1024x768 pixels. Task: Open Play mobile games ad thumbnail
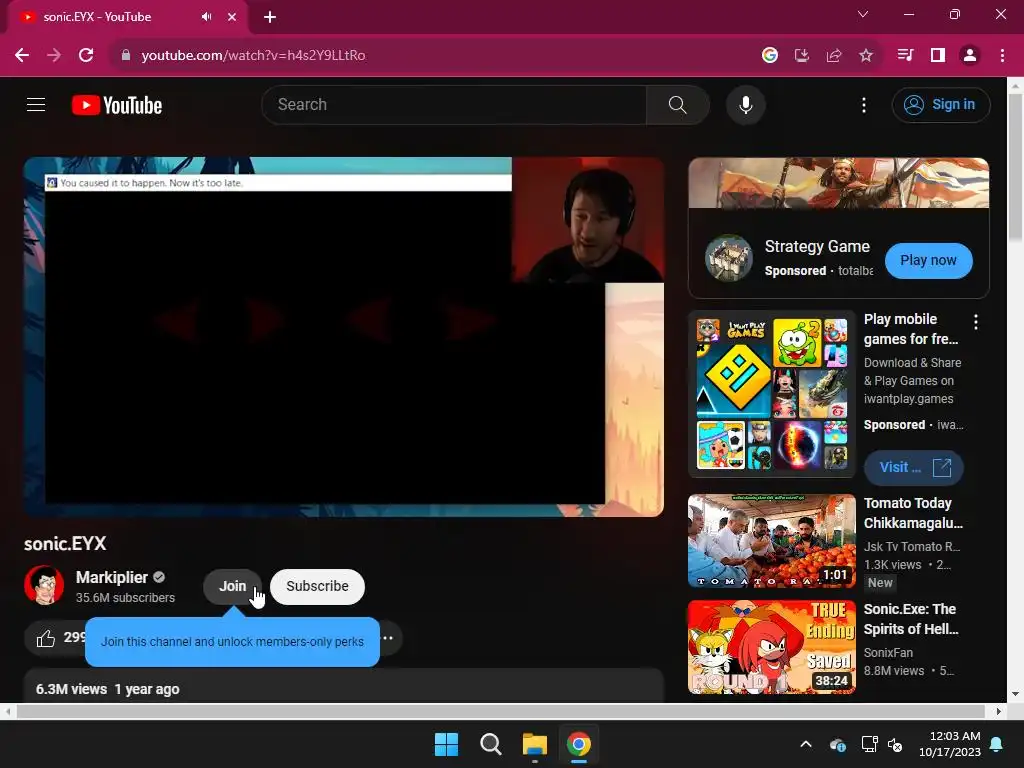[772, 394]
